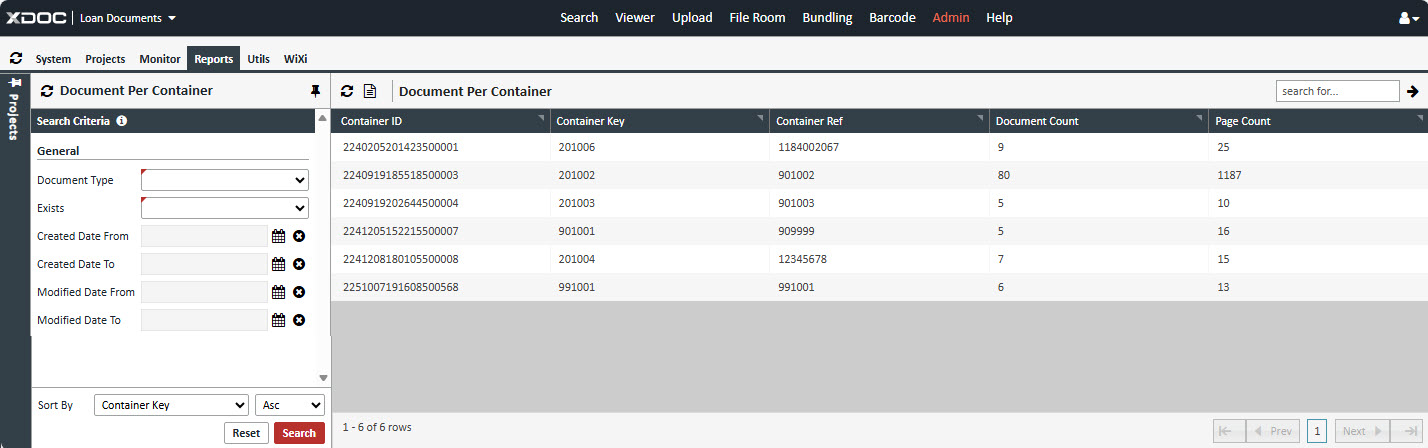Viewport: 1428px width, 448px height.
Task: Reset the search criteria
Action: click(246, 433)
